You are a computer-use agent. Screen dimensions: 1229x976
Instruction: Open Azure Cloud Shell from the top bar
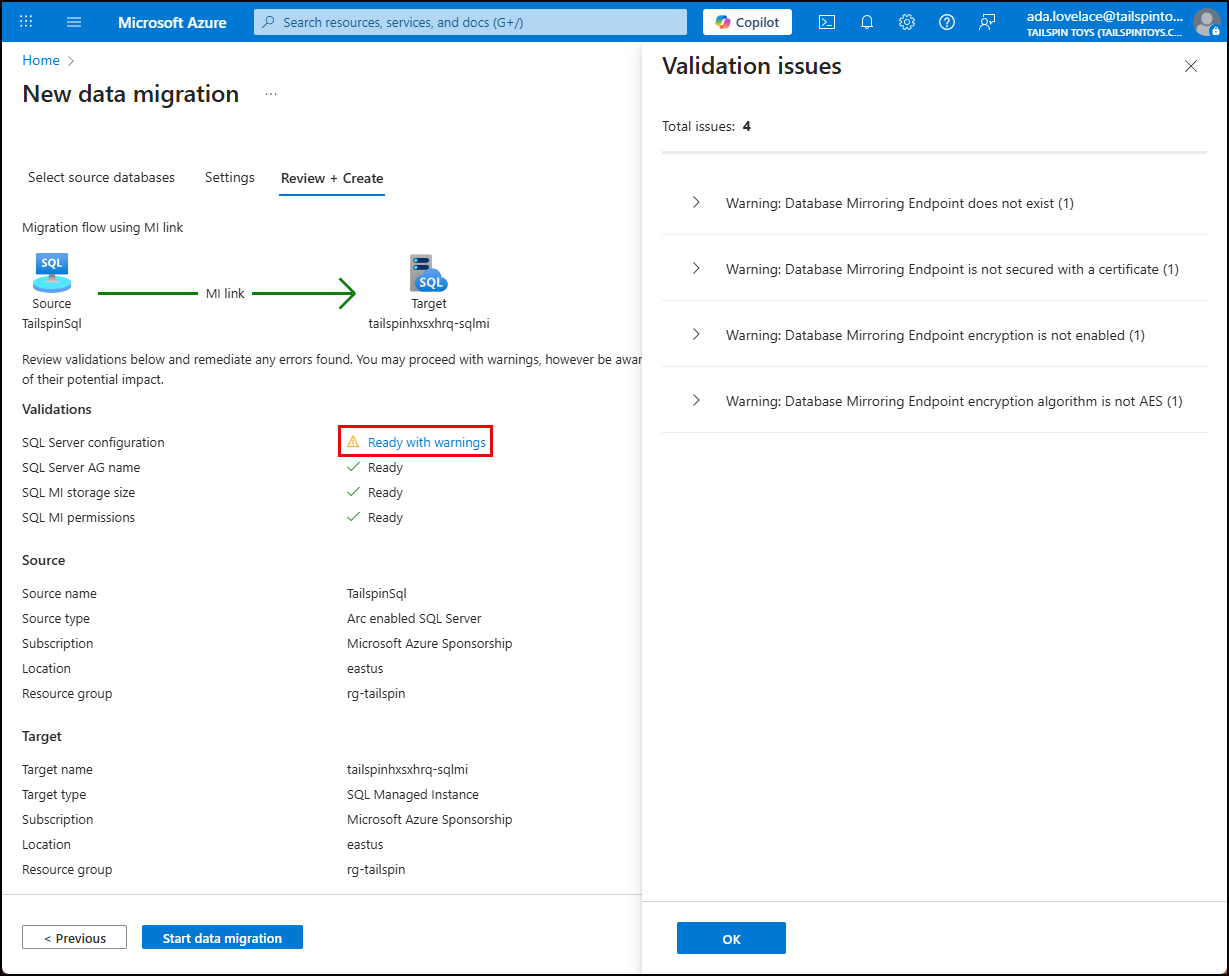[x=826, y=21]
